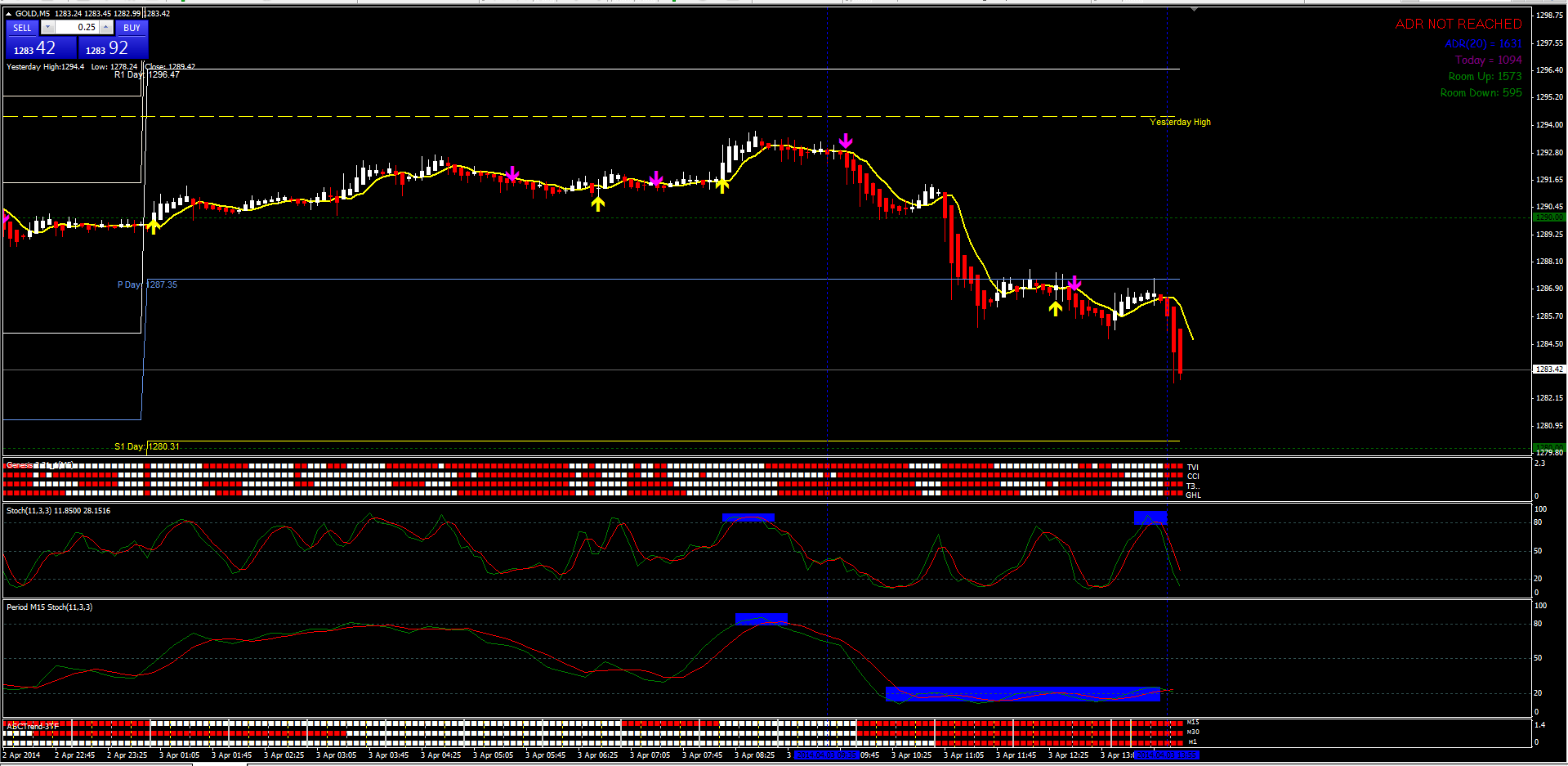Viewport: 1568px width, 766px height.
Task: Increase lot volume with the up arrow
Action: (x=106, y=28)
